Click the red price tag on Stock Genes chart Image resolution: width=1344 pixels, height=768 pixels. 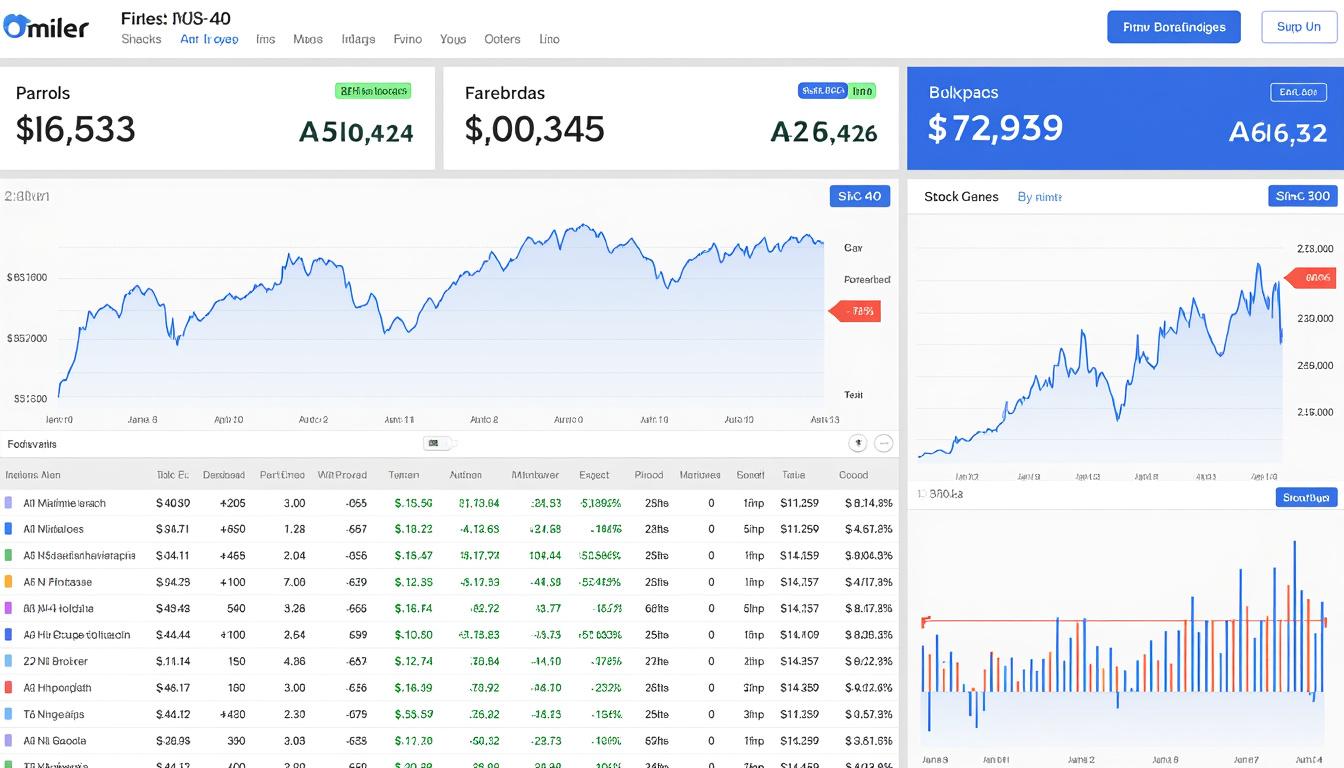click(1311, 278)
